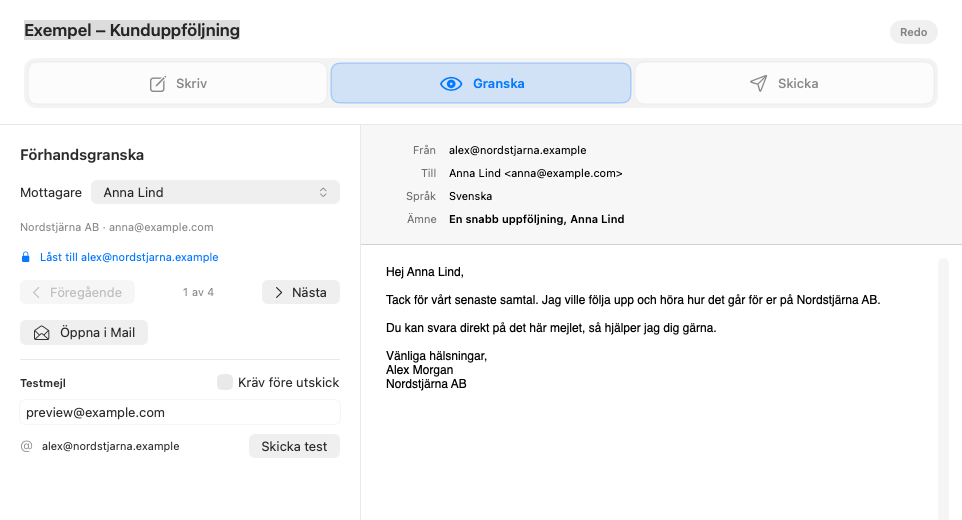The image size is (962, 520).
Task: Switch to the Skicka tab
Action: tap(784, 83)
